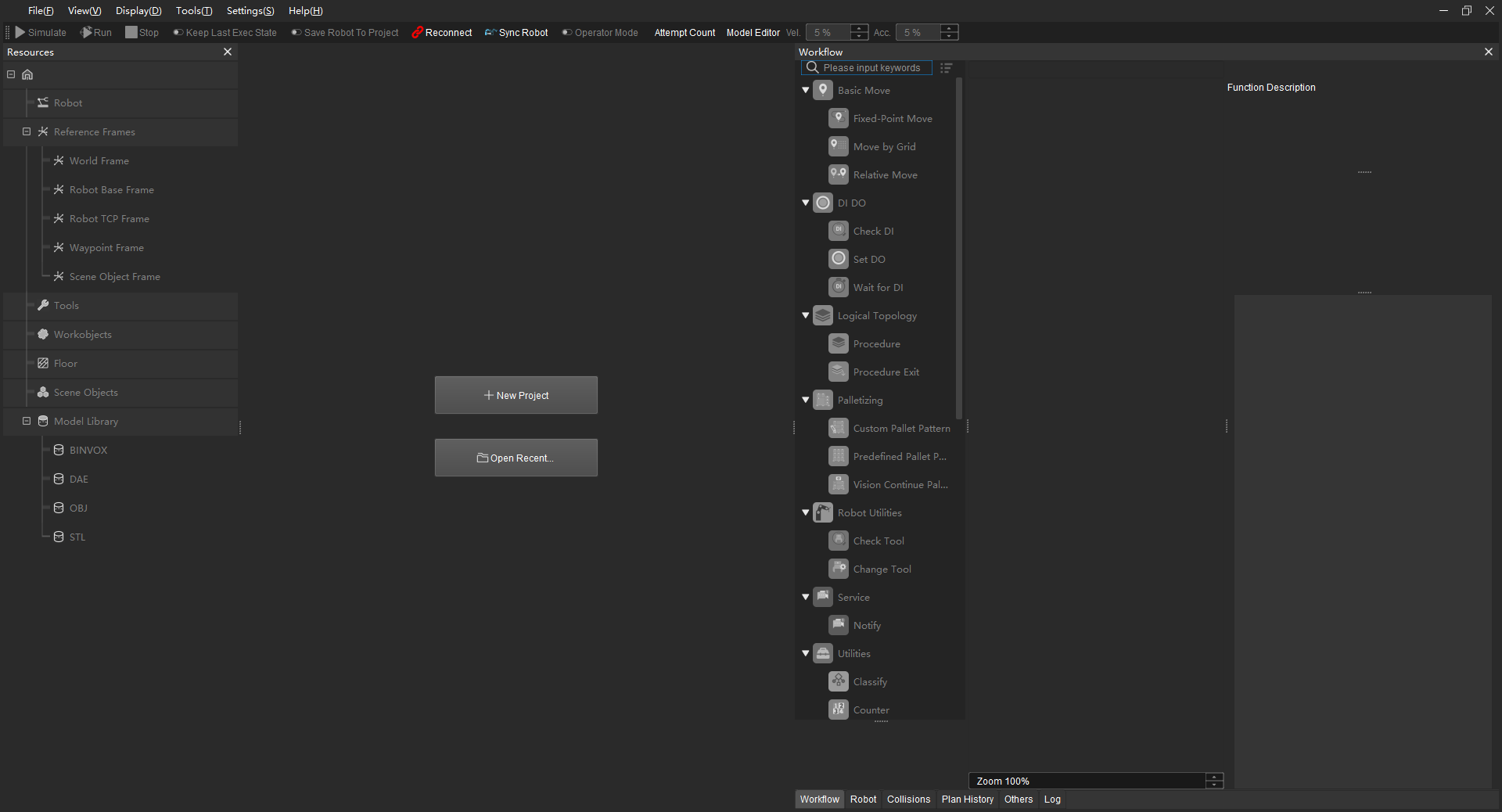Click the Change Tool icon
Image resolution: width=1502 pixels, height=812 pixels.
[839, 569]
